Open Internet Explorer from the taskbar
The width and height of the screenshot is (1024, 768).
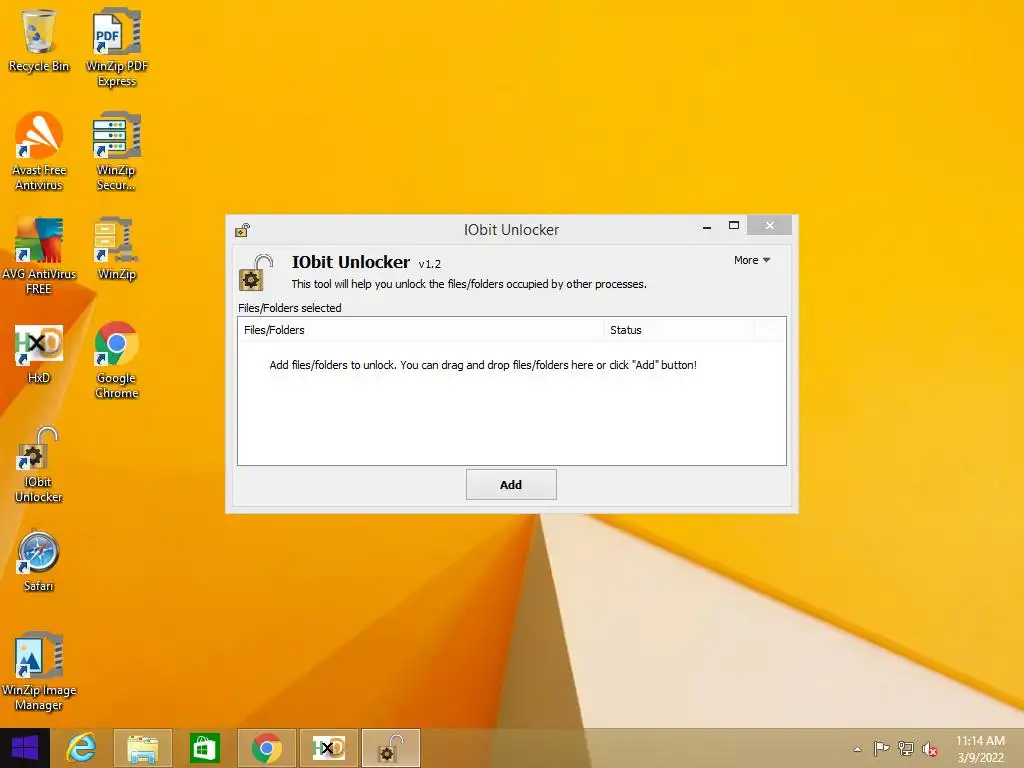coord(82,748)
